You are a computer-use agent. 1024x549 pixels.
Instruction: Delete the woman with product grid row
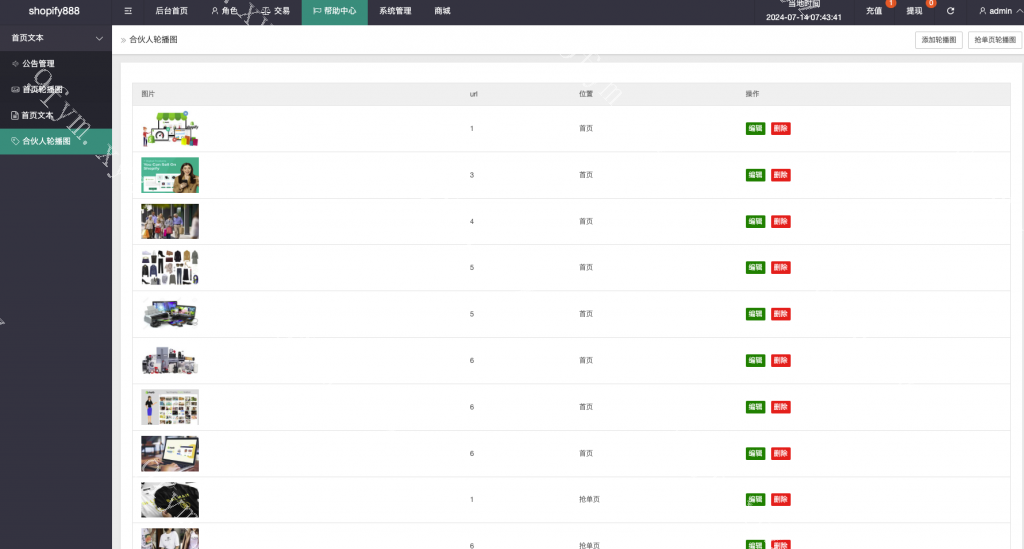(780, 407)
